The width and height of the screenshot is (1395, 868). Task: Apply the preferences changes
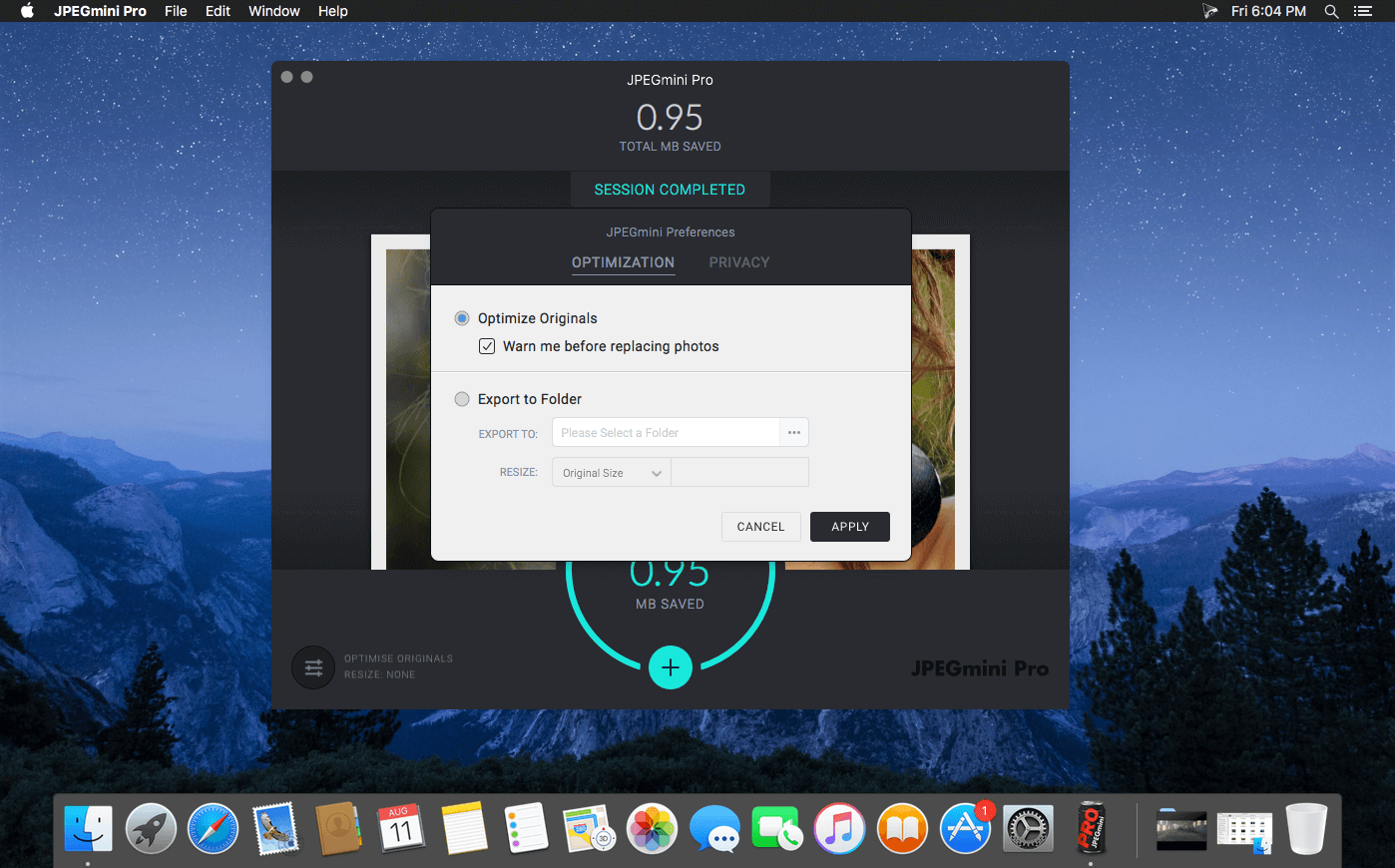850,527
